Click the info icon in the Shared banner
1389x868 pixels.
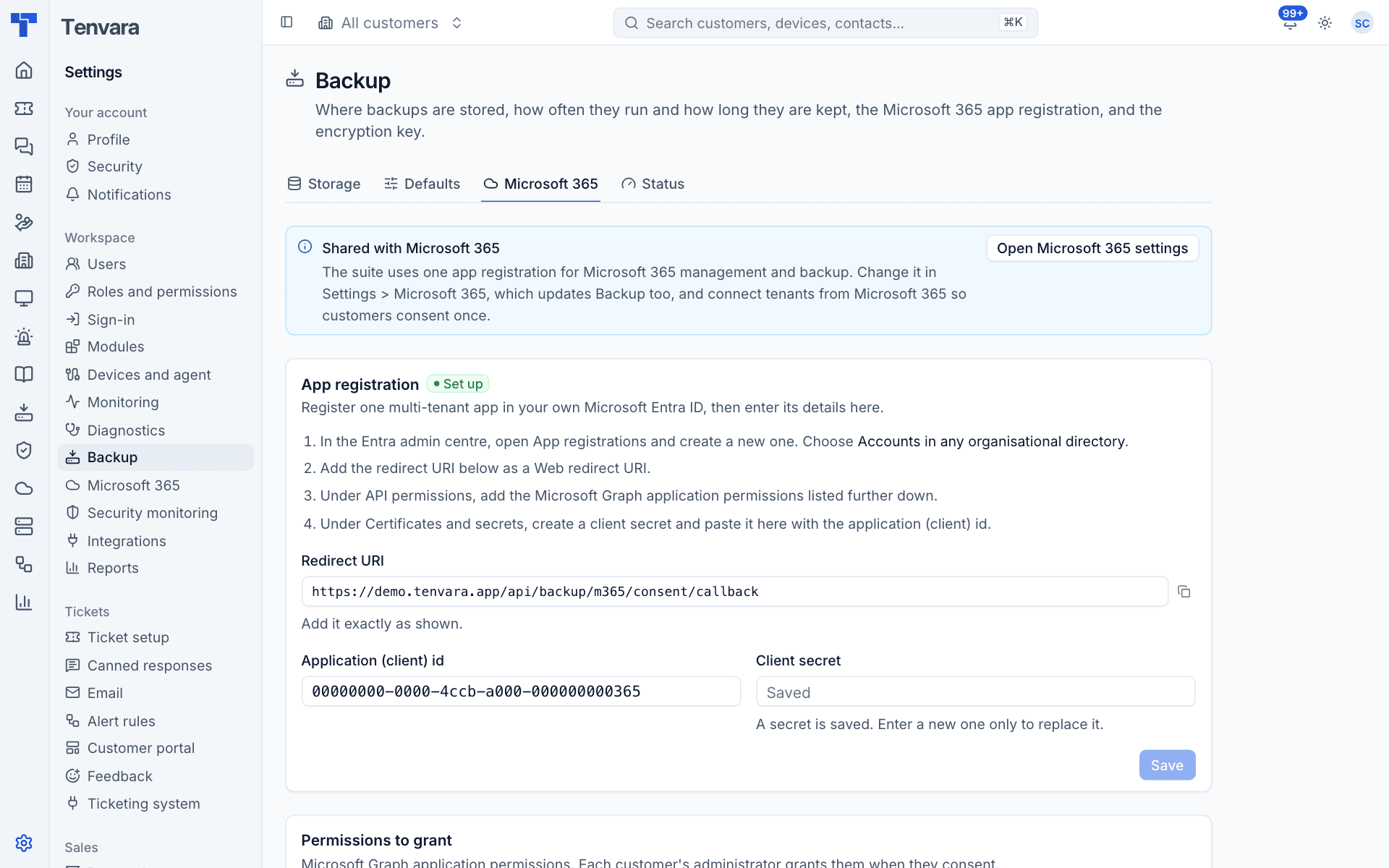305,247
